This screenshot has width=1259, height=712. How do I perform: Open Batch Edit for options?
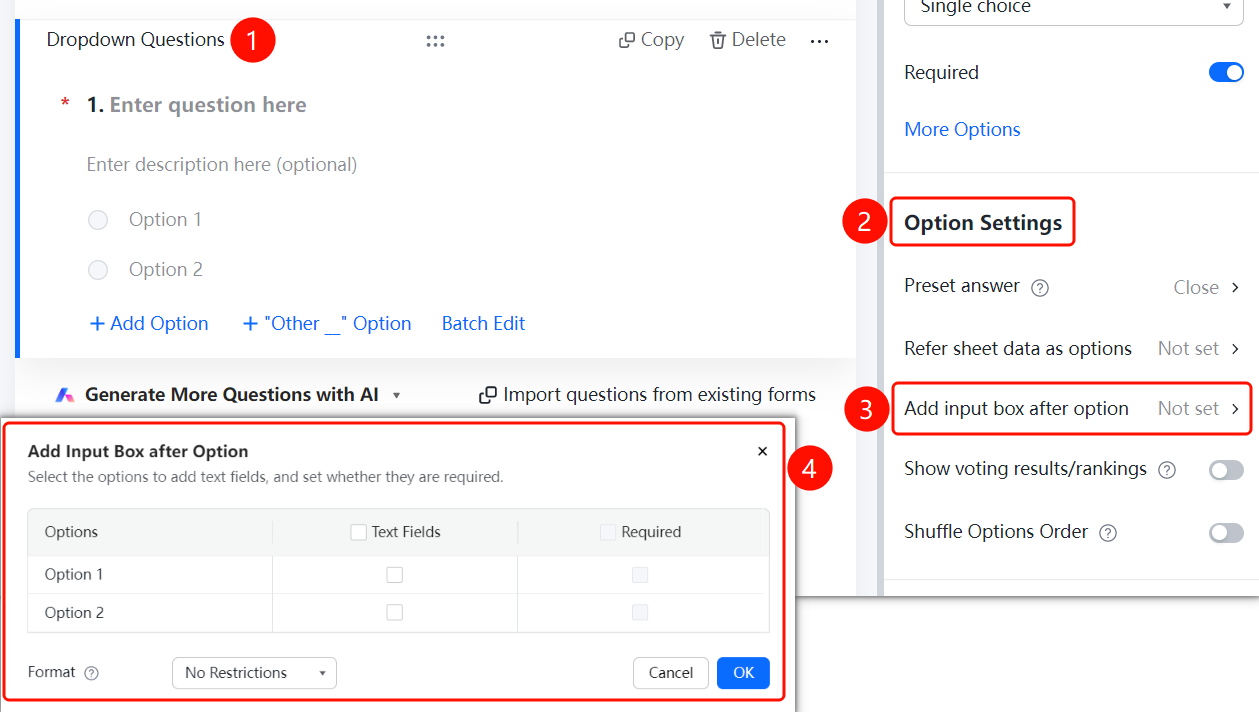483,324
